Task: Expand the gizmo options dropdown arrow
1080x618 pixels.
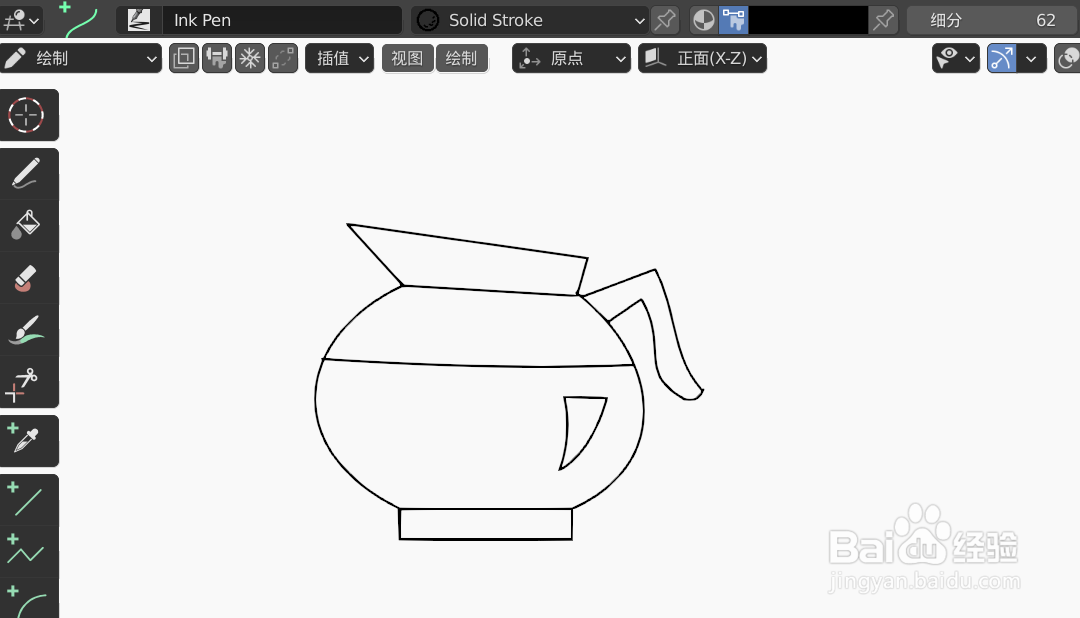Action: [x=1031, y=59]
